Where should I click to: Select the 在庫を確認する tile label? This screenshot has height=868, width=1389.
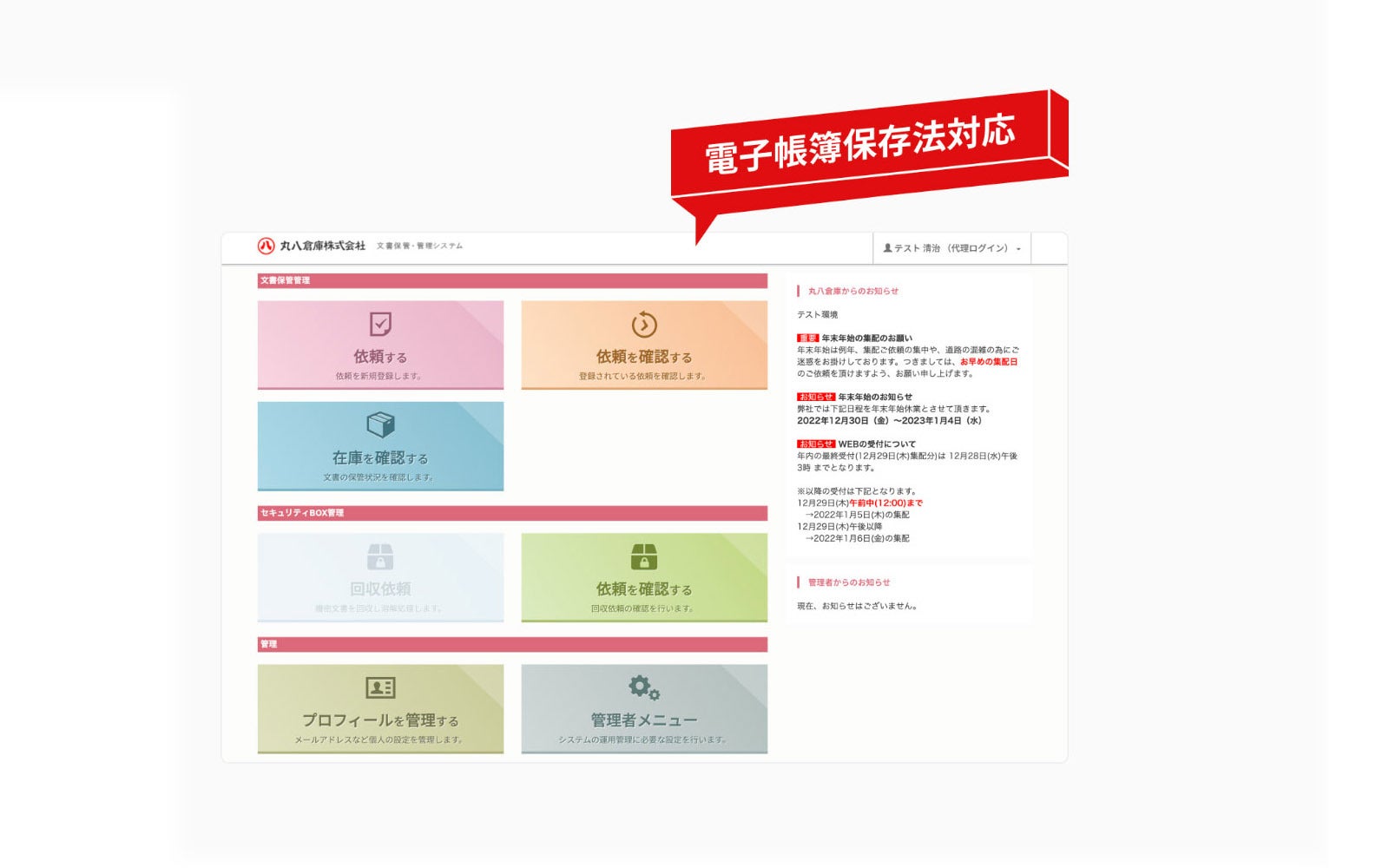coord(380,457)
